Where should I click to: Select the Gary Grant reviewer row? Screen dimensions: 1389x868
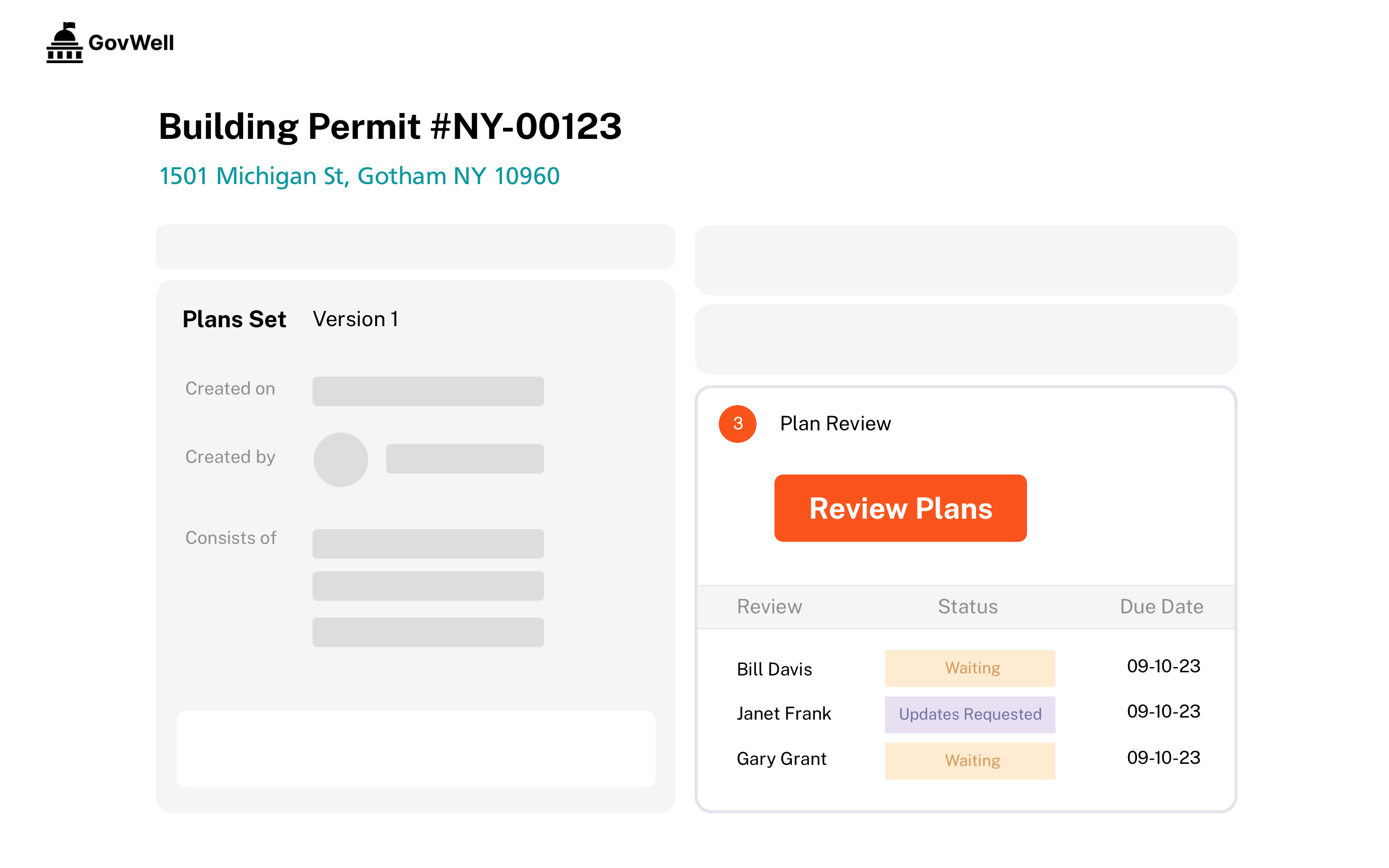click(x=781, y=759)
